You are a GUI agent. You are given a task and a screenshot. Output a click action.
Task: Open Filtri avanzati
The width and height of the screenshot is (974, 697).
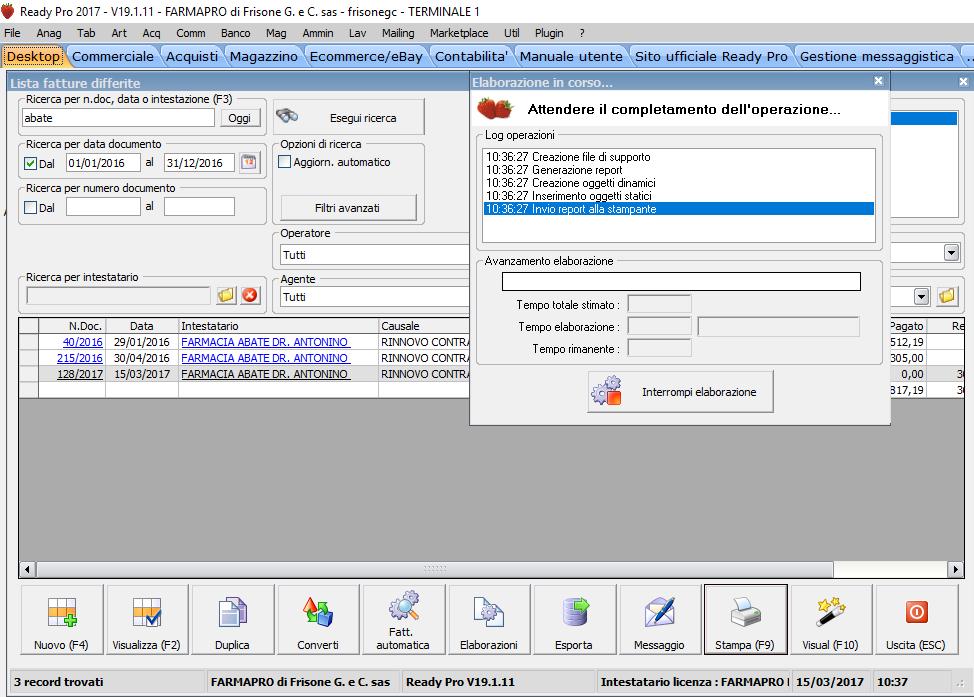348,208
